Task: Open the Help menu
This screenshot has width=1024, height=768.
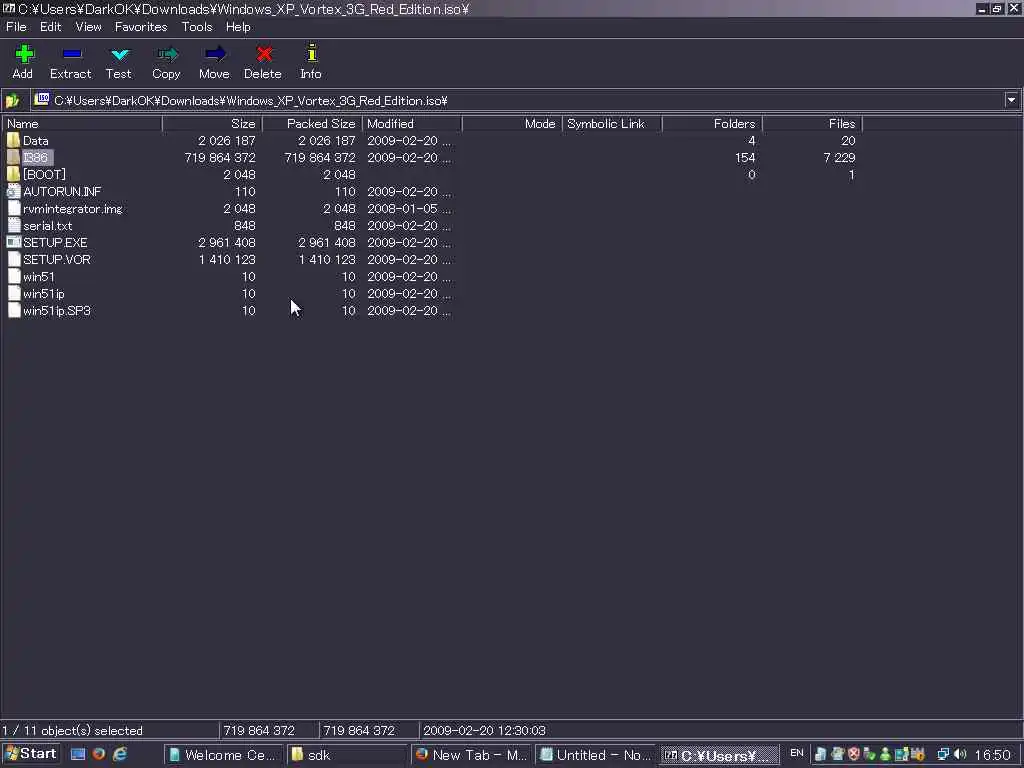Action: click(238, 27)
